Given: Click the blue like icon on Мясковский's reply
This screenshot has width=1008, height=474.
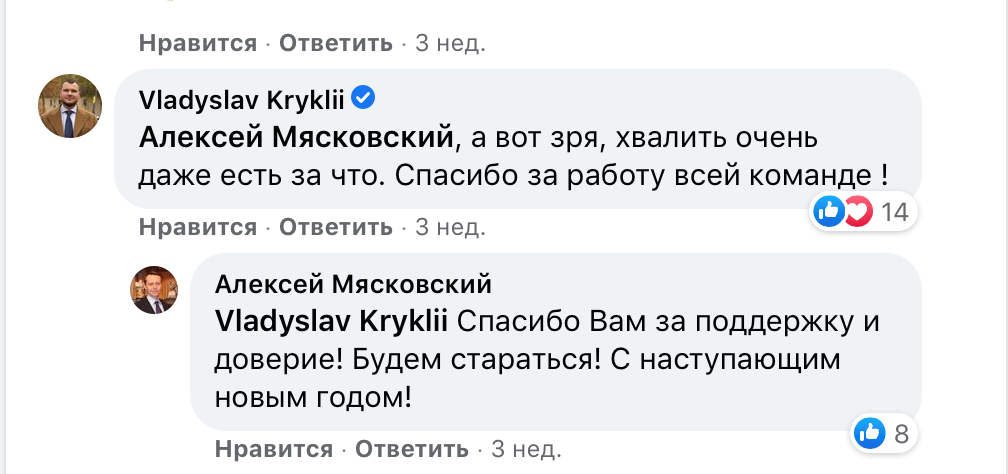Looking at the screenshot, I should click(x=869, y=433).
